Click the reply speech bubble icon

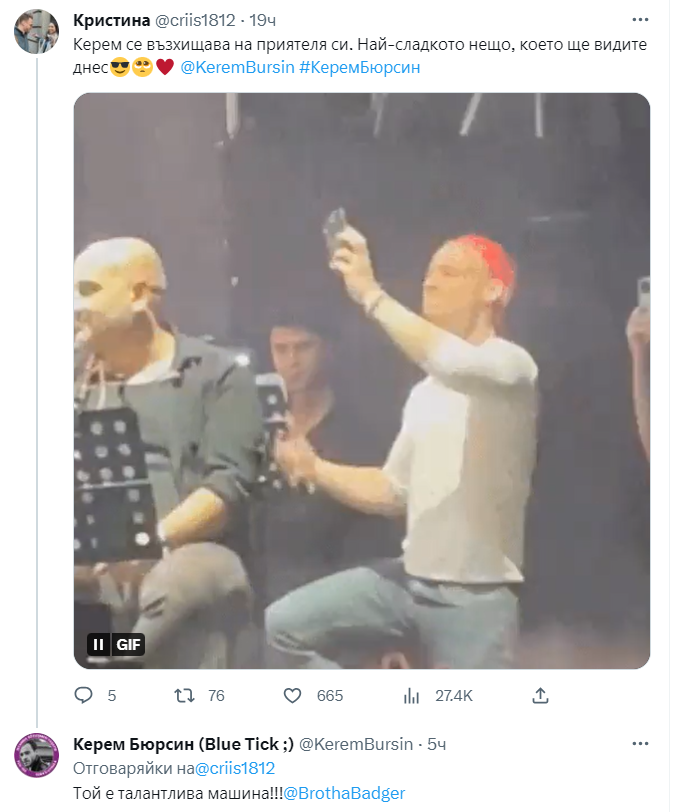click(x=84, y=695)
